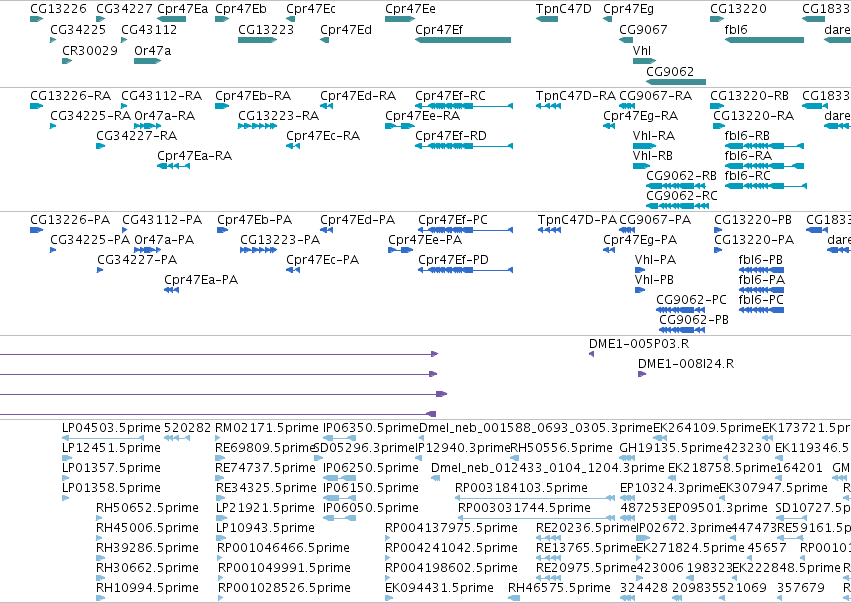Select the Or47a-PA protein label
851x603 pixels.
pos(164,240)
